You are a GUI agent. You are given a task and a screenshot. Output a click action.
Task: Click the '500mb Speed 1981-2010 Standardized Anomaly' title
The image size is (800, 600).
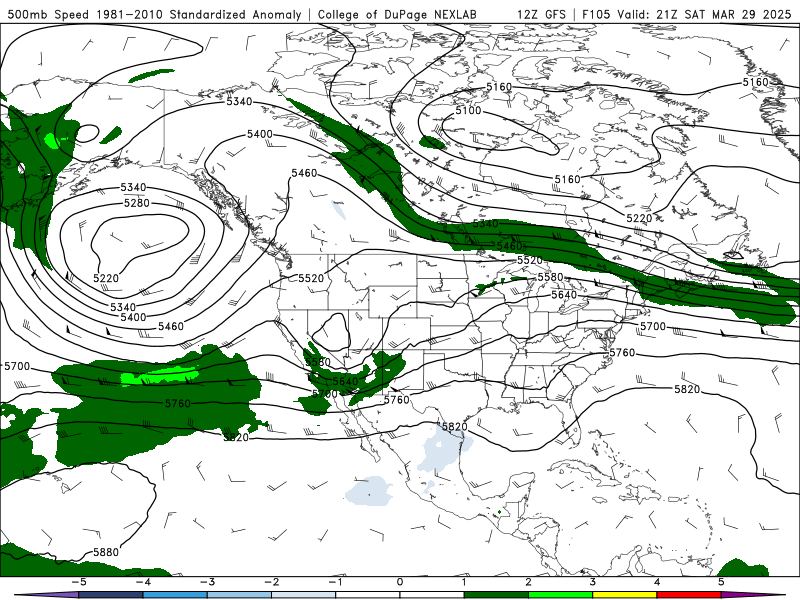155,14
